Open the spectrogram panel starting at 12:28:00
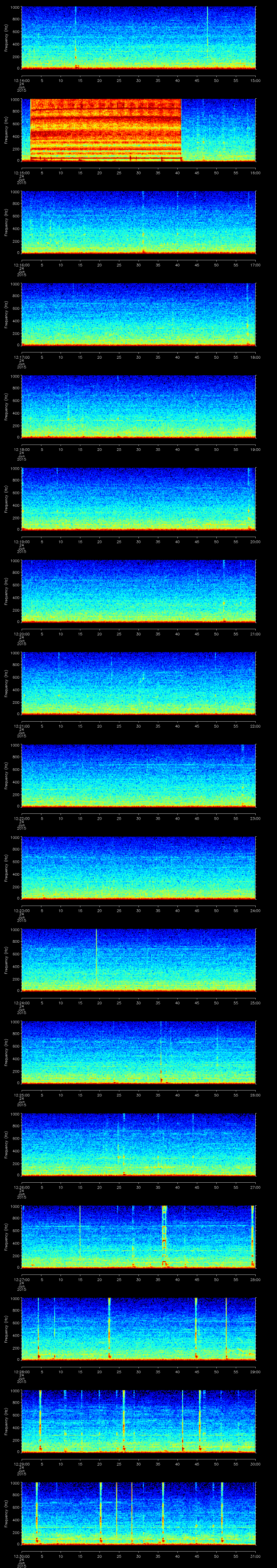Viewport: 277px width, 1568px height. [x=139, y=1329]
